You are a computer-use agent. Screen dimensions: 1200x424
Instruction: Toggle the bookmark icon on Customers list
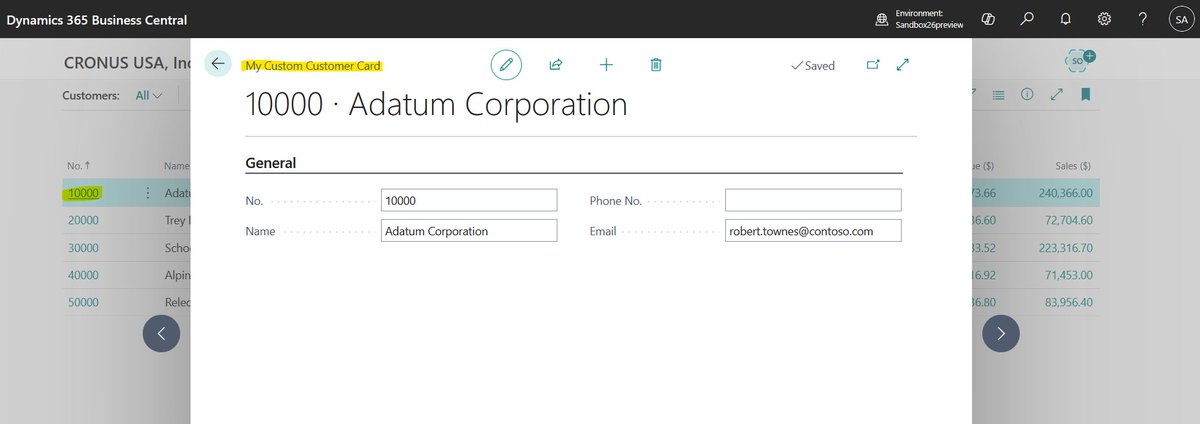[x=1086, y=95]
